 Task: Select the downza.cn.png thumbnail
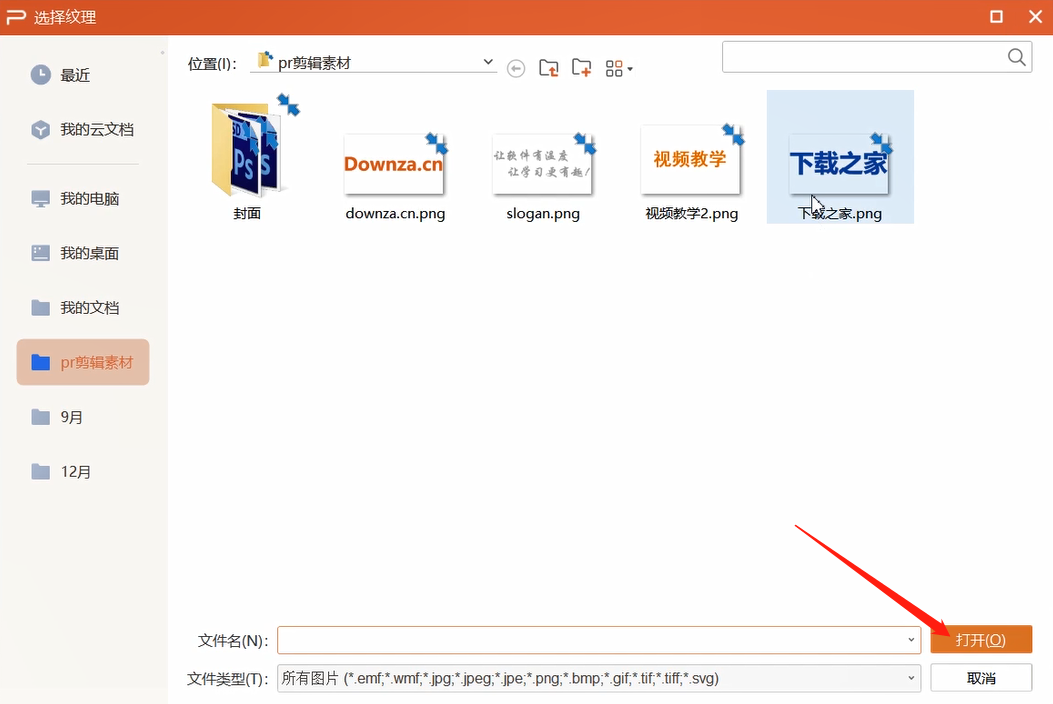(x=394, y=164)
